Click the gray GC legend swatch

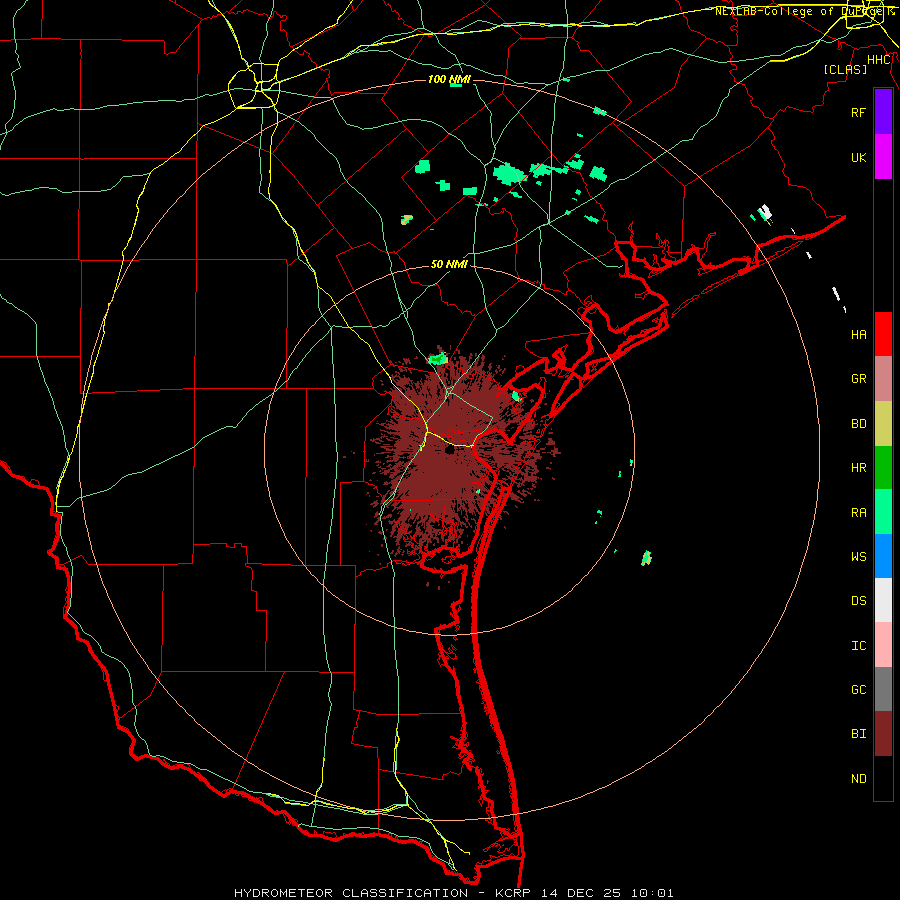pyautogui.click(x=883, y=689)
